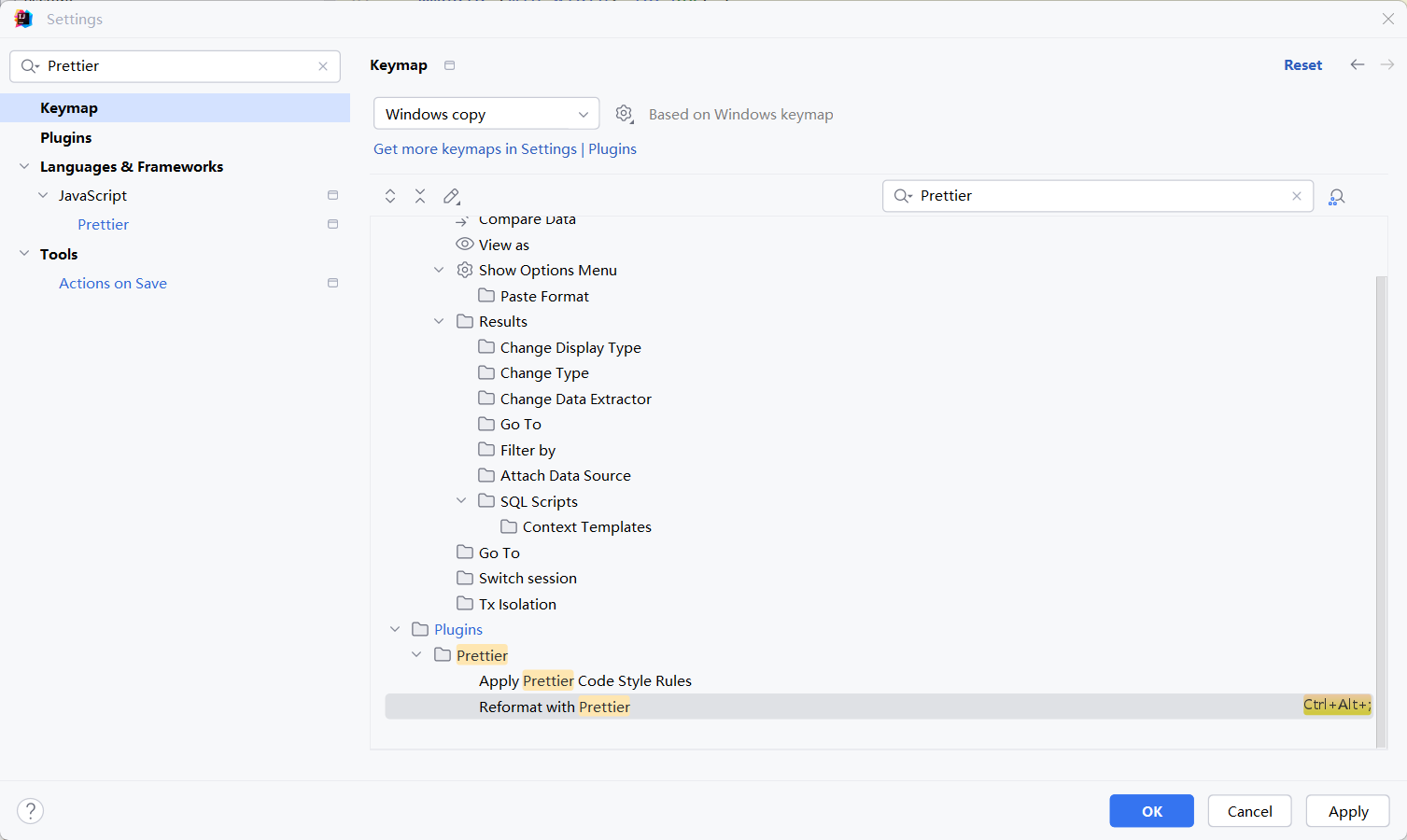1407x840 pixels.
Task: Clear the keymap action search field
Action: click(1296, 196)
